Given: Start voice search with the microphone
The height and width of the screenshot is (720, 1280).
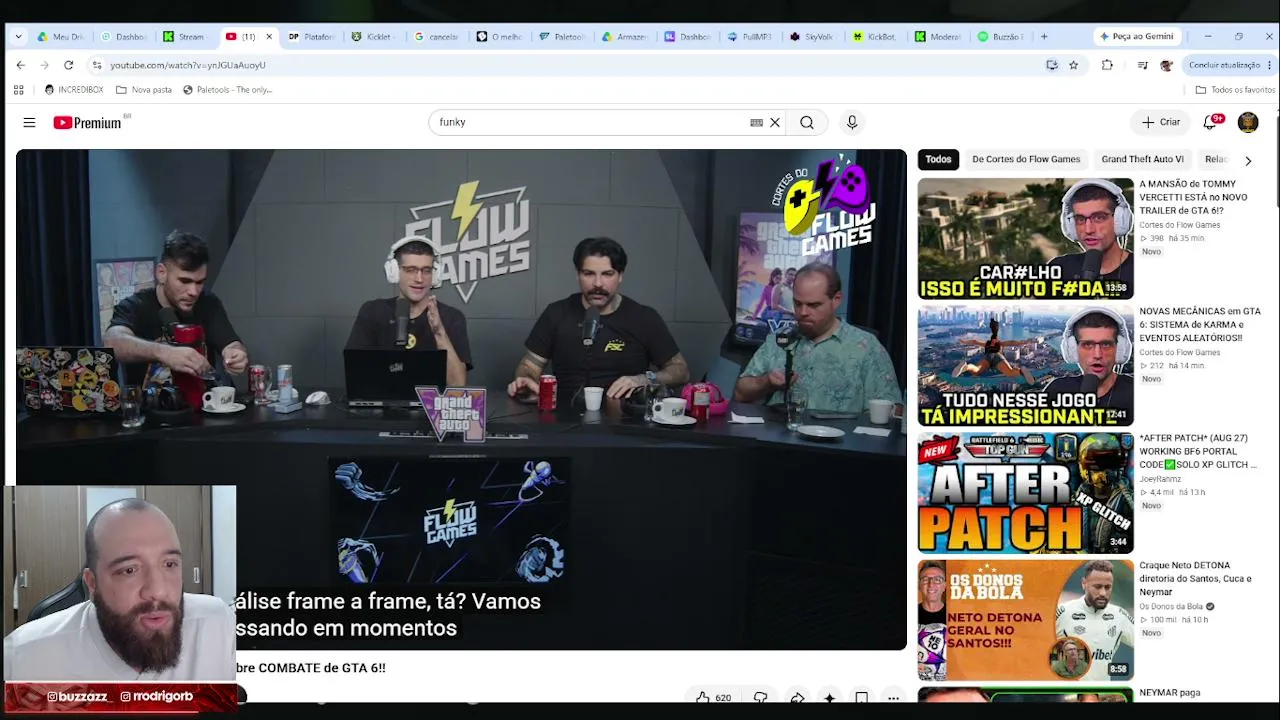Looking at the screenshot, I should (852, 122).
